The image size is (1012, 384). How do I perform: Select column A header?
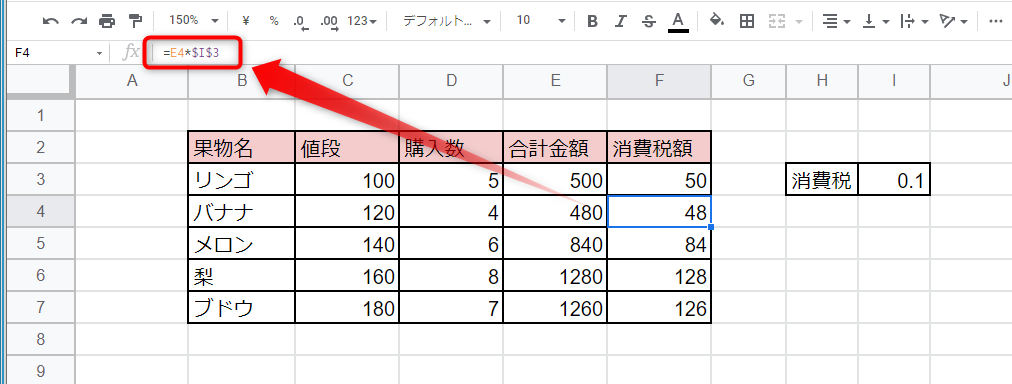(132, 80)
